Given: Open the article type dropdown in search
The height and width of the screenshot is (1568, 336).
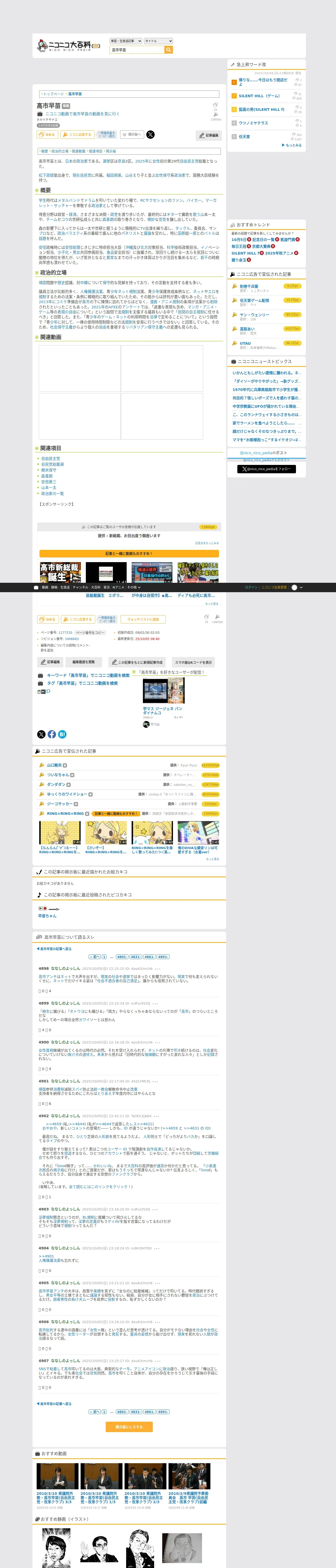Looking at the screenshot, I should pos(126,41).
